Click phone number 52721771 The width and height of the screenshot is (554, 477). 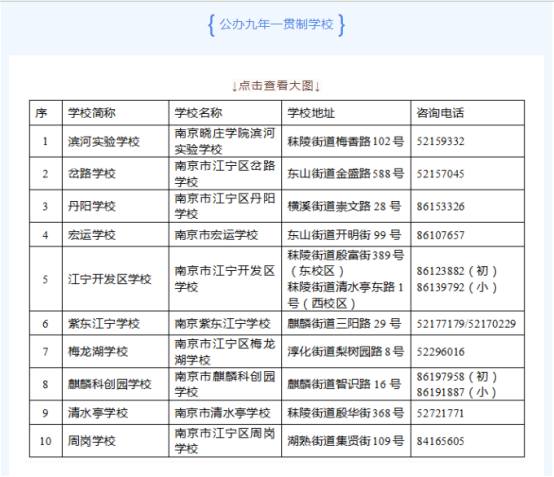point(440,413)
